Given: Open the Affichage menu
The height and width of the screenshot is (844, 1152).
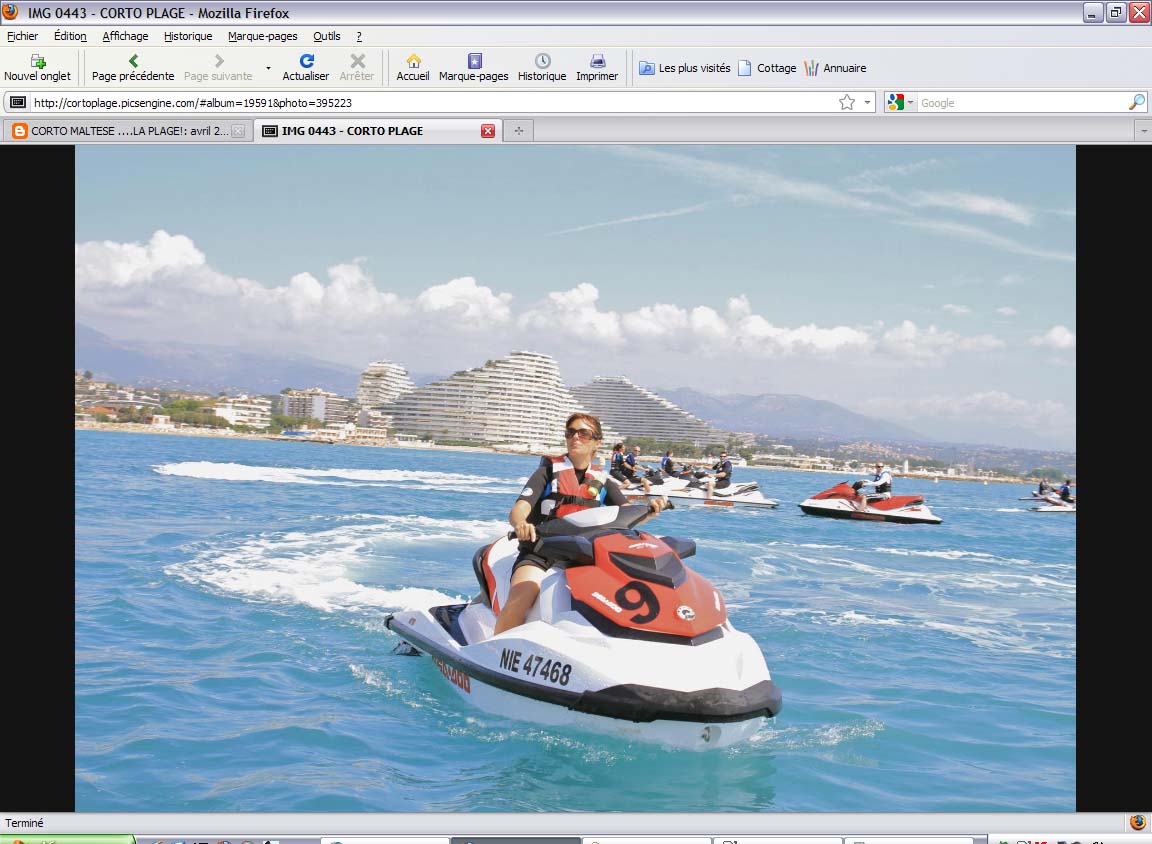Looking at the screenshot, I should (x=125, y=36).
